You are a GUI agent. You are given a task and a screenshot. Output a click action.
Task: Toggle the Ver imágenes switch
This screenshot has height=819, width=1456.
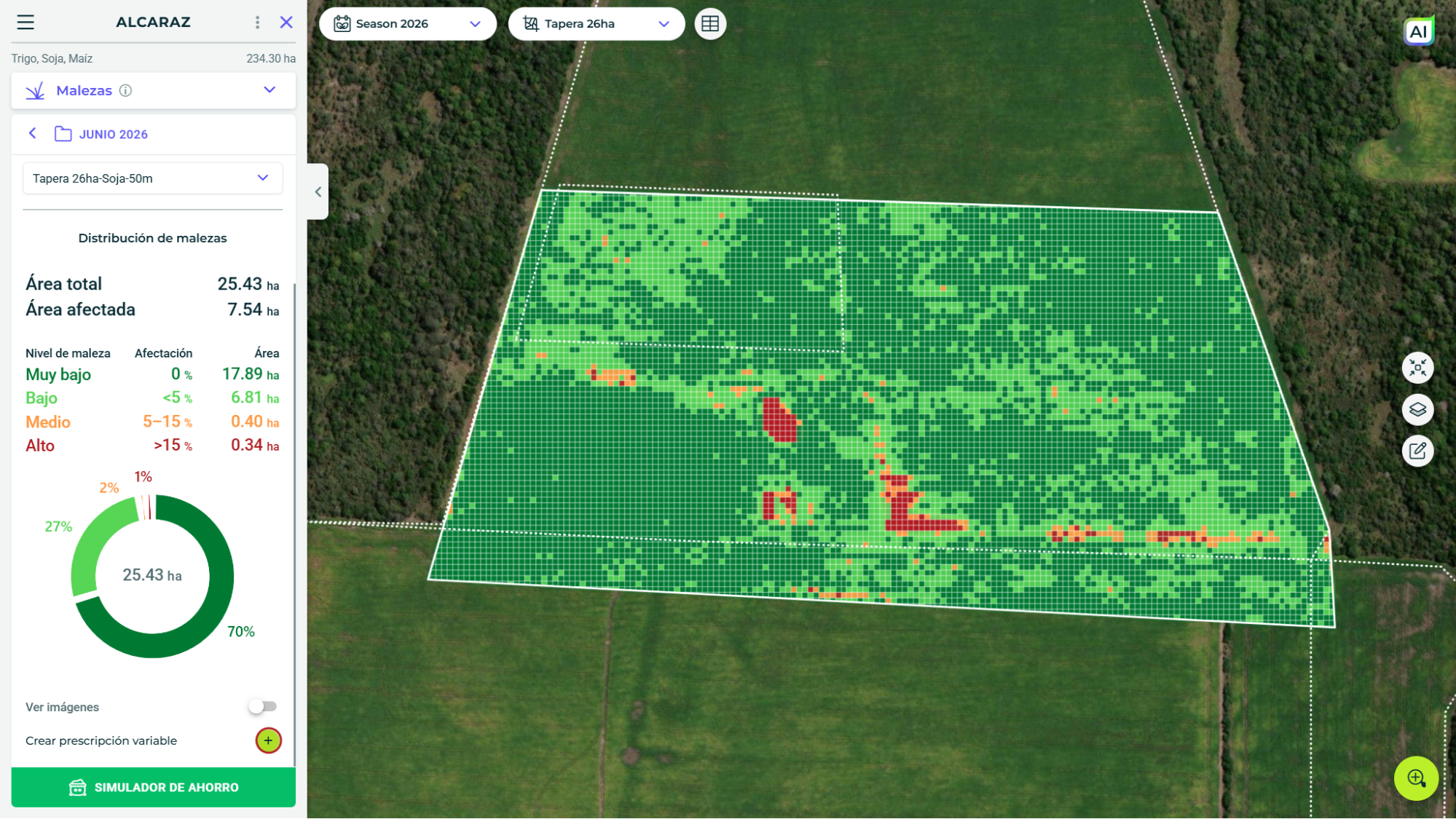click(x=262, y=706)
